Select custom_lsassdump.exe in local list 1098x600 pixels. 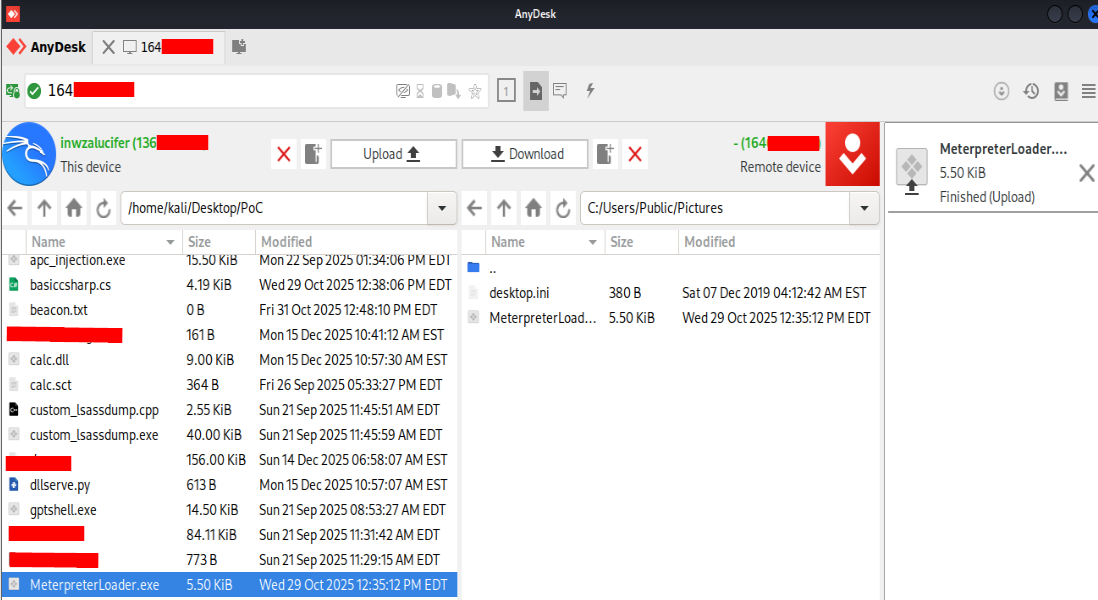pos(229,435)
